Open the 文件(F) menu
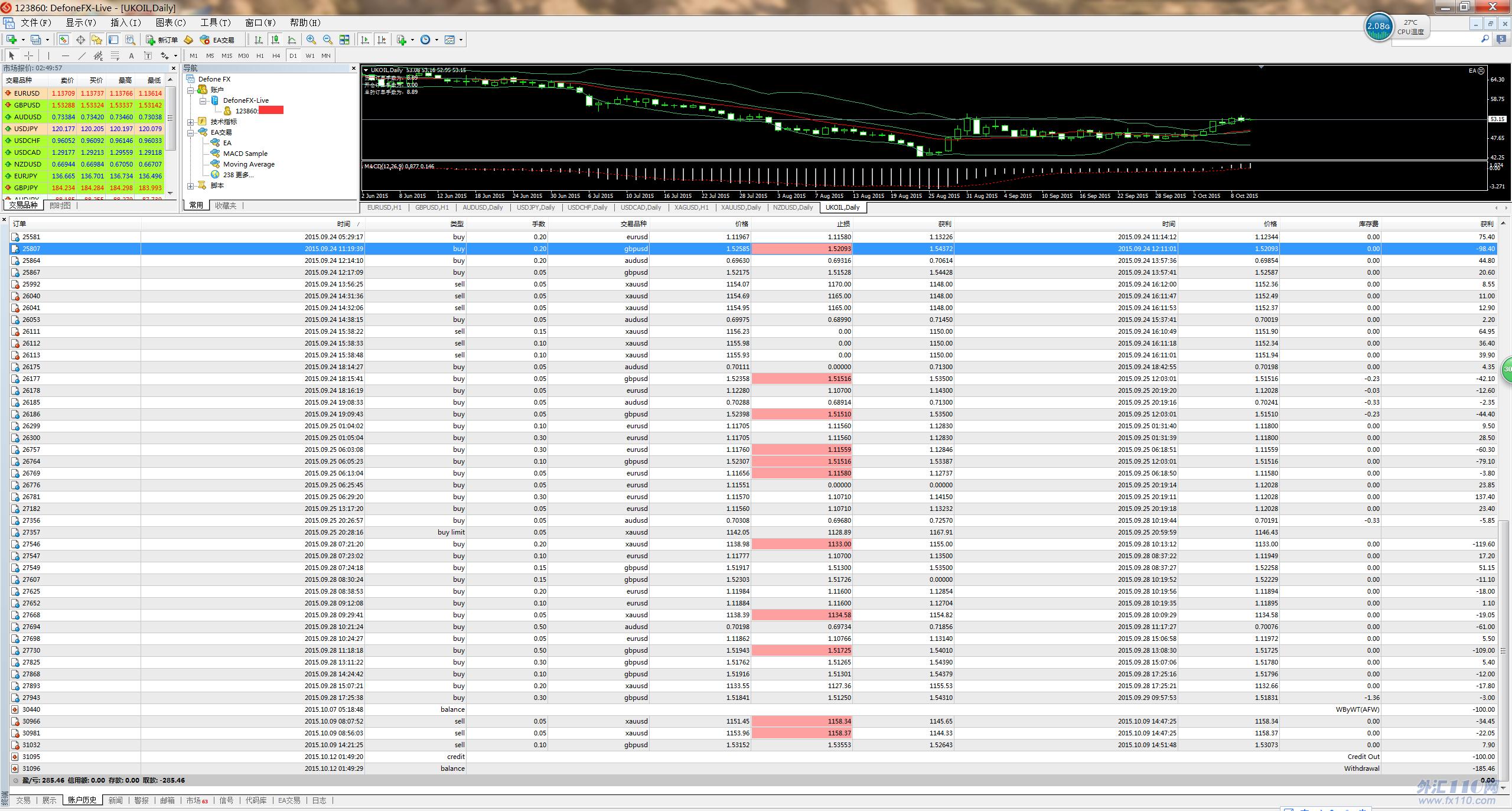This screenshot has width=1512, height=811. coord(36,22)
